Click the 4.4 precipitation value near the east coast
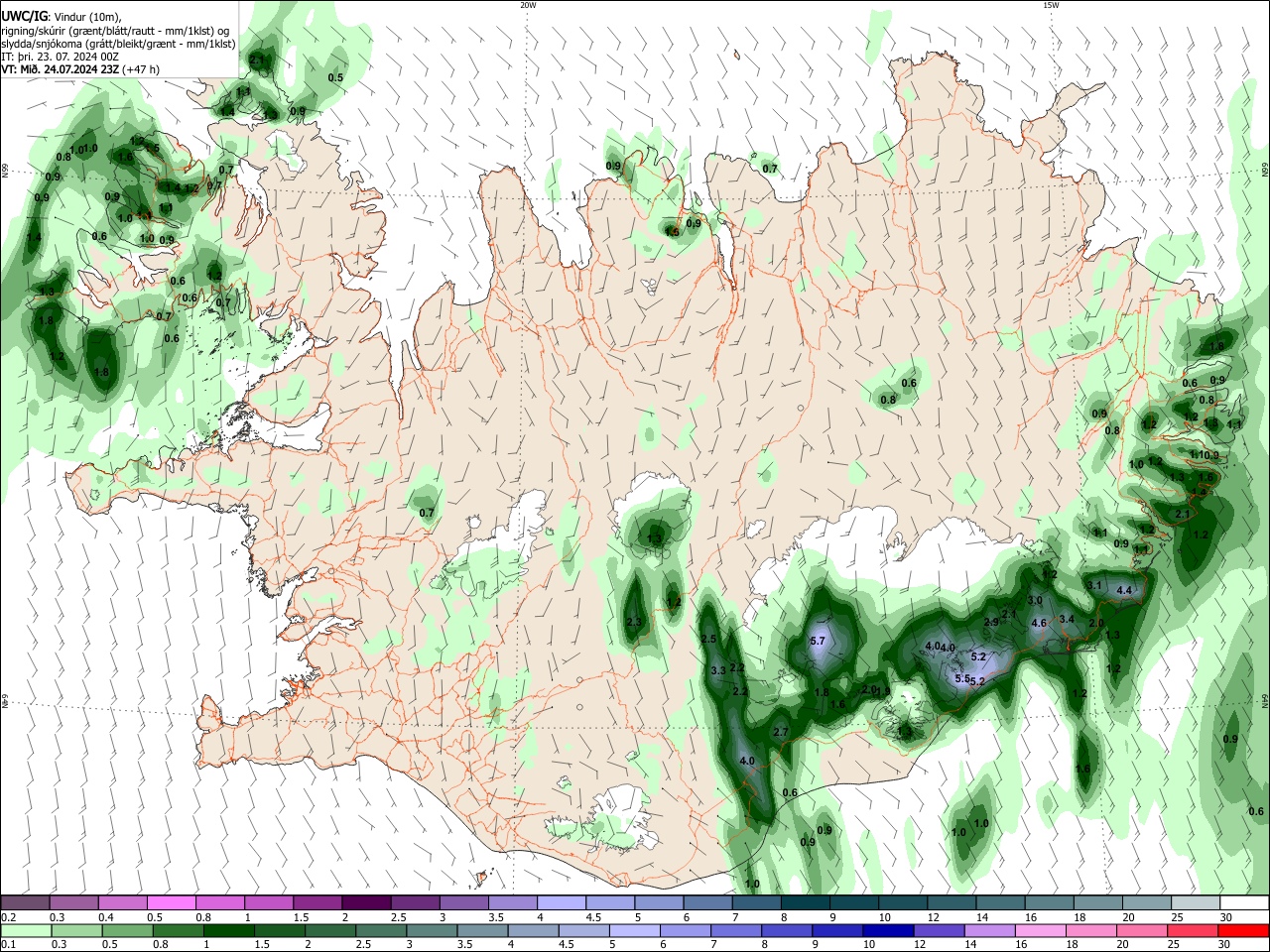 (x=1124, y=590)
